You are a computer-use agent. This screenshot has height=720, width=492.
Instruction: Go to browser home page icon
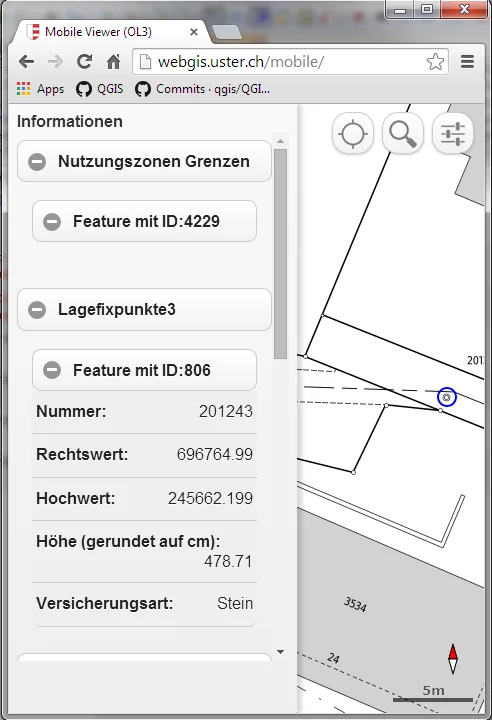pyautogui.click(x=113, y=62)
